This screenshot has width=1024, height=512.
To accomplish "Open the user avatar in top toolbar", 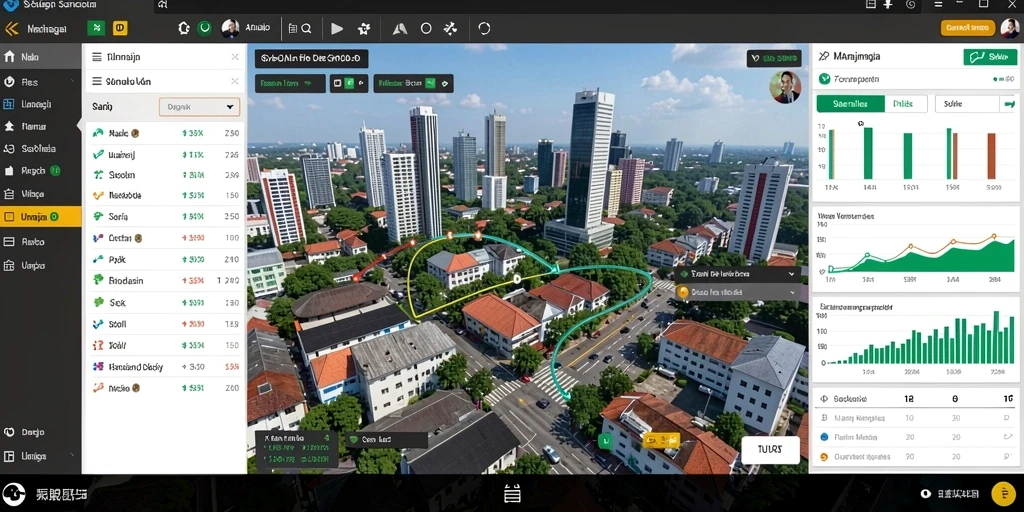I will pos(230,28).
